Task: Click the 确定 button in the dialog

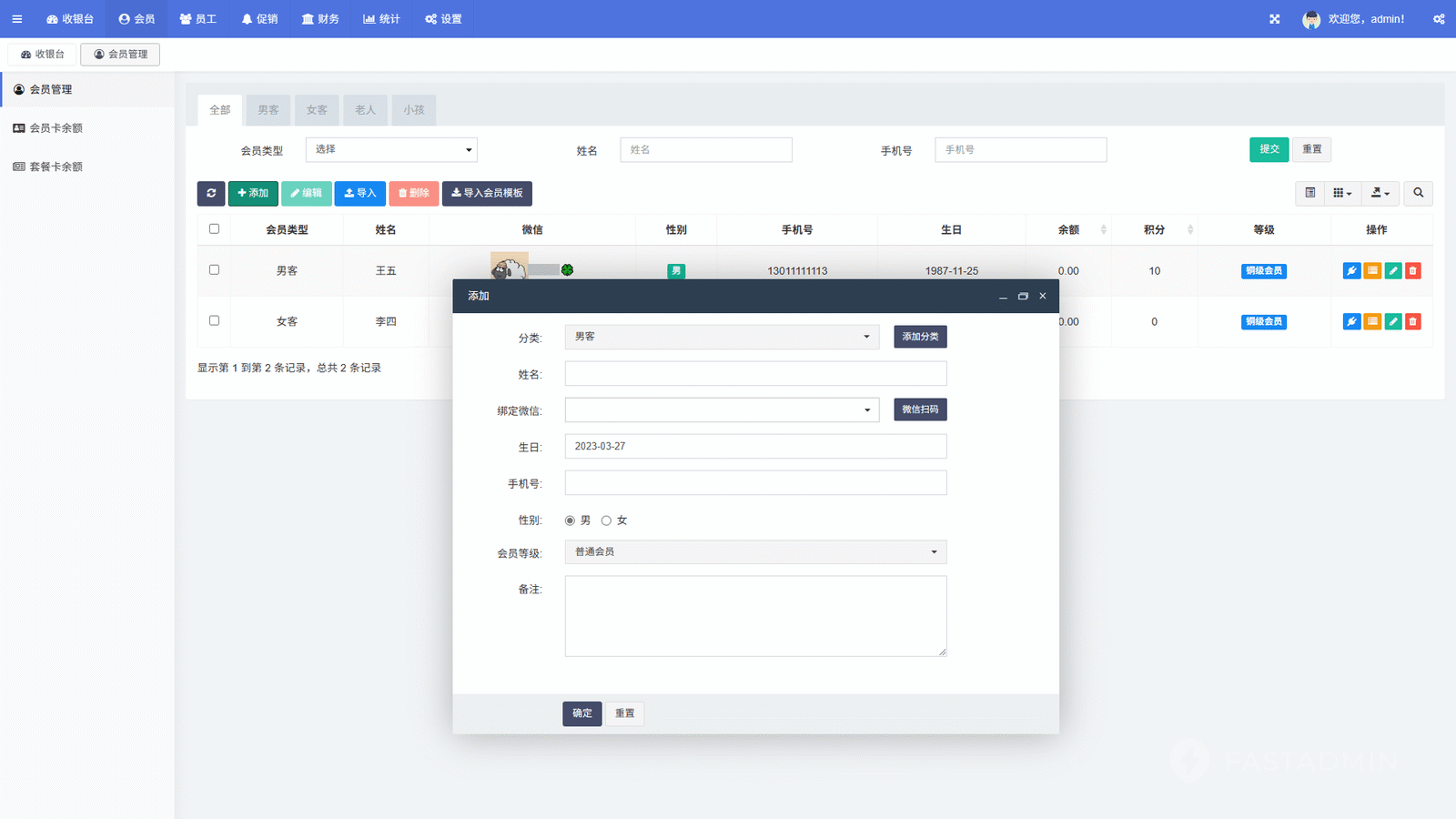Action: coord(581,713)
